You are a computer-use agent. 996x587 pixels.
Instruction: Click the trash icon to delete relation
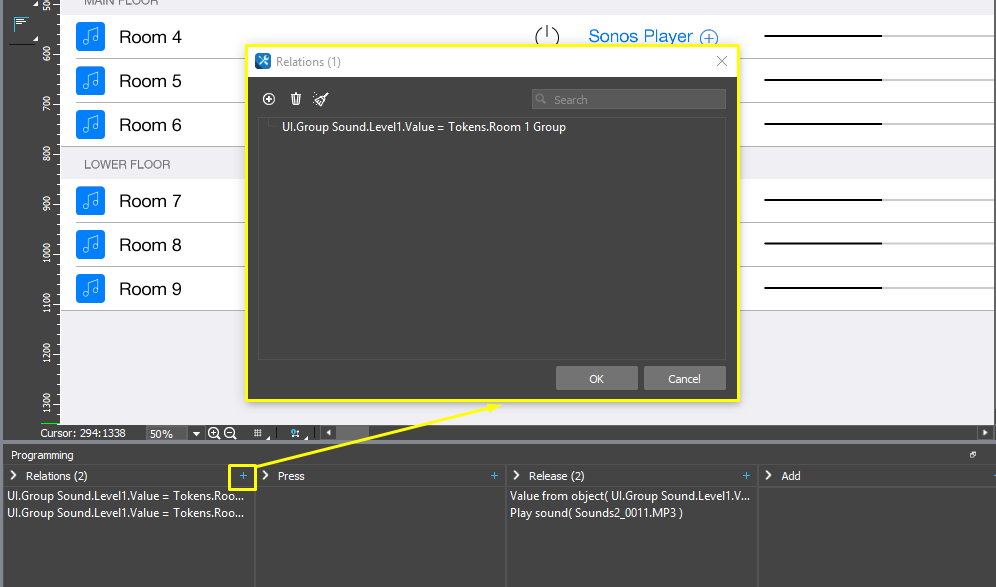pos(295,99)
